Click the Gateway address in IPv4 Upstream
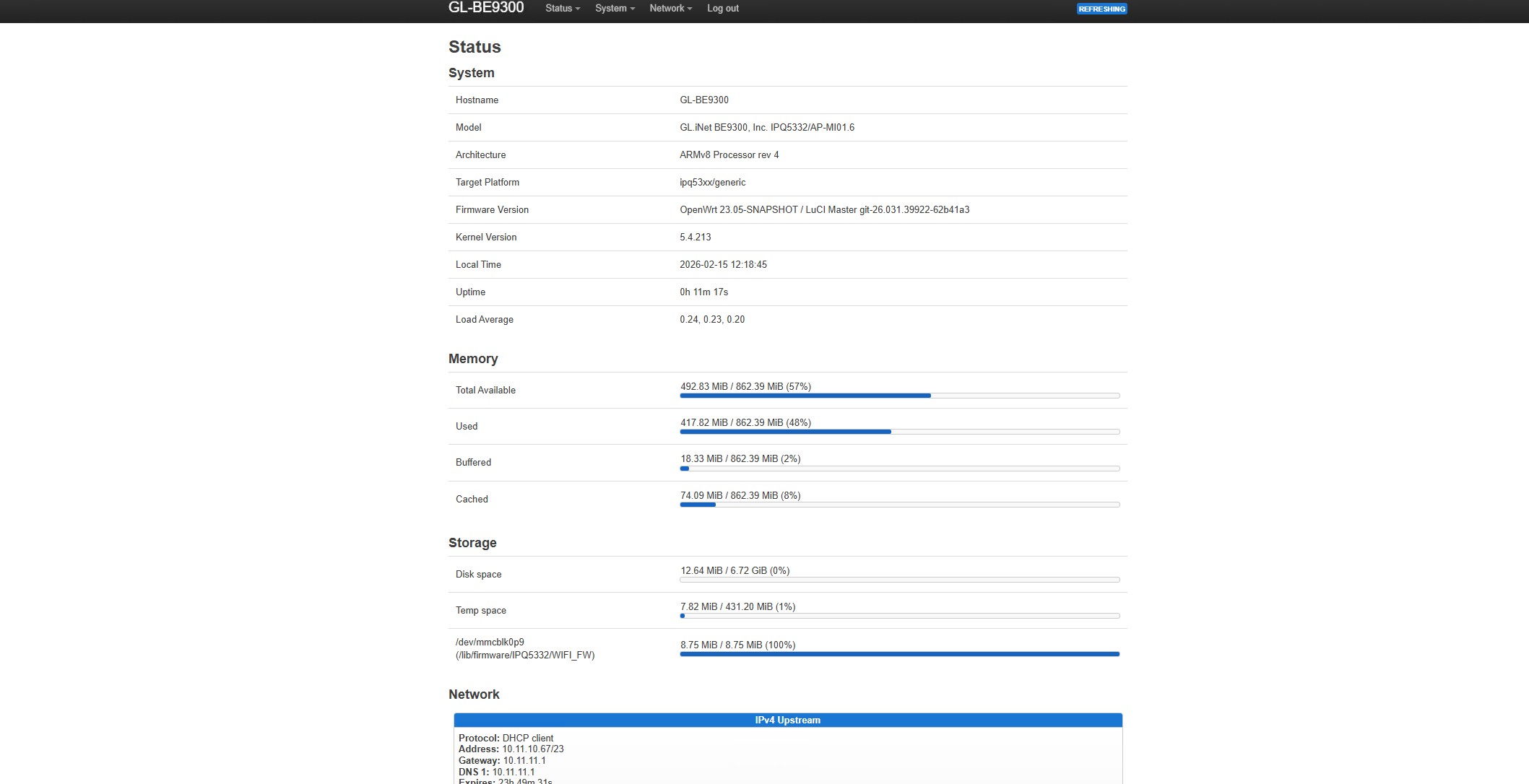This screenshot has width=1529, height=784. coord(524,761)
